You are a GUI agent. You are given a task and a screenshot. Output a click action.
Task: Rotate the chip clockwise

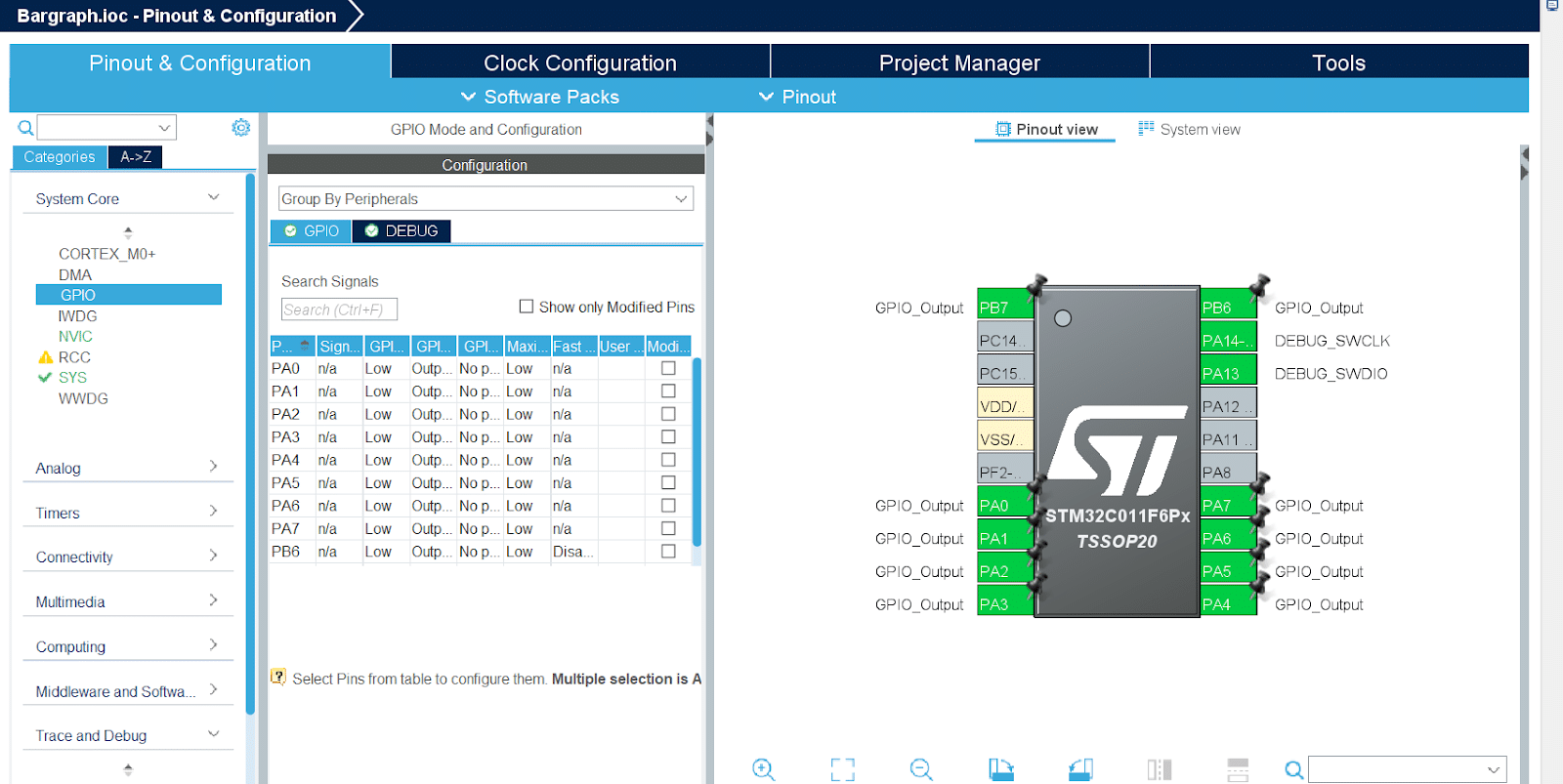click(x=1000, y=769)
